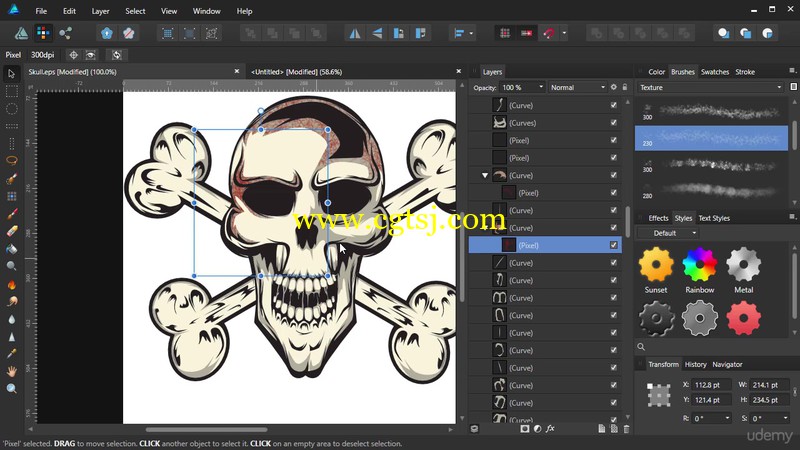Open the Texture brush category dropdown
The height and width of the screenshot is (450, 800).
pyautogui.click(x=710, y=87)
